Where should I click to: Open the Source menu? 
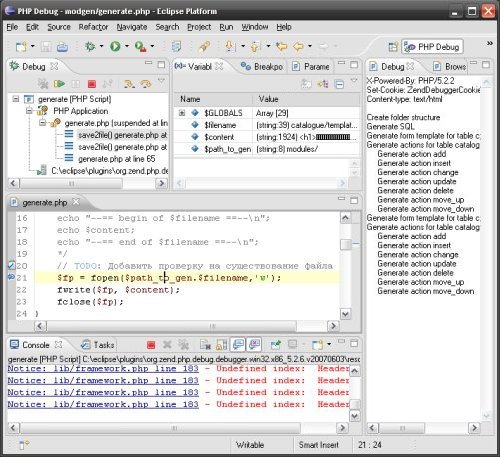click(59, 27)
